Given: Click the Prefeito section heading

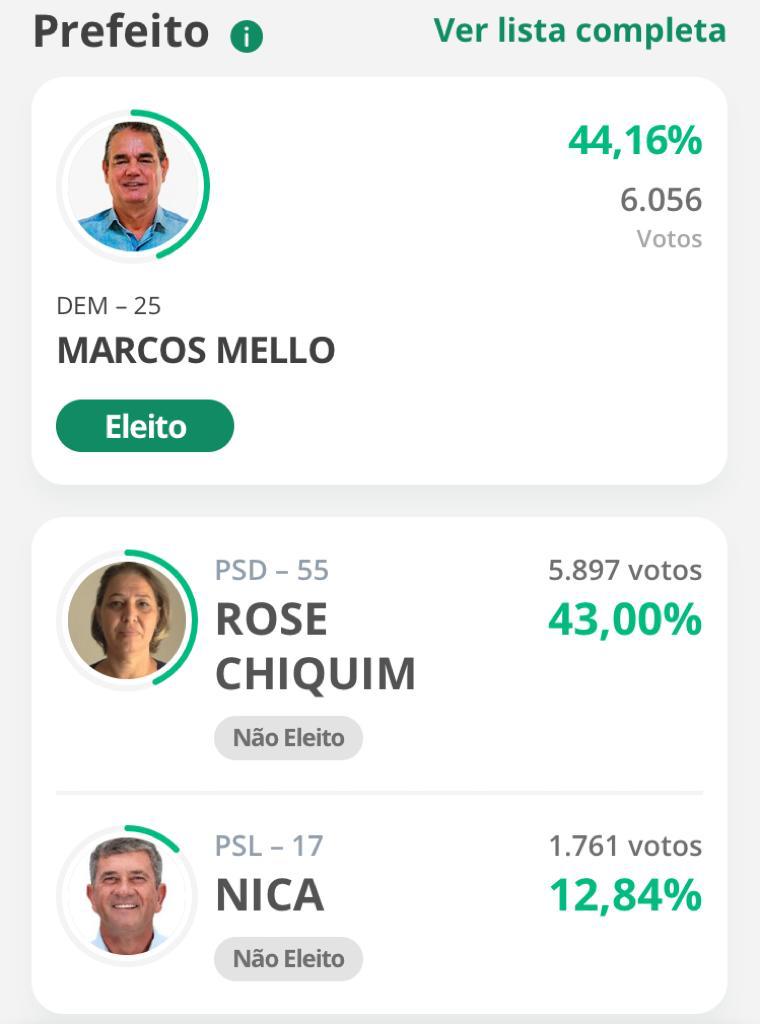Looking at the screenshot, I should pos(121,31).
